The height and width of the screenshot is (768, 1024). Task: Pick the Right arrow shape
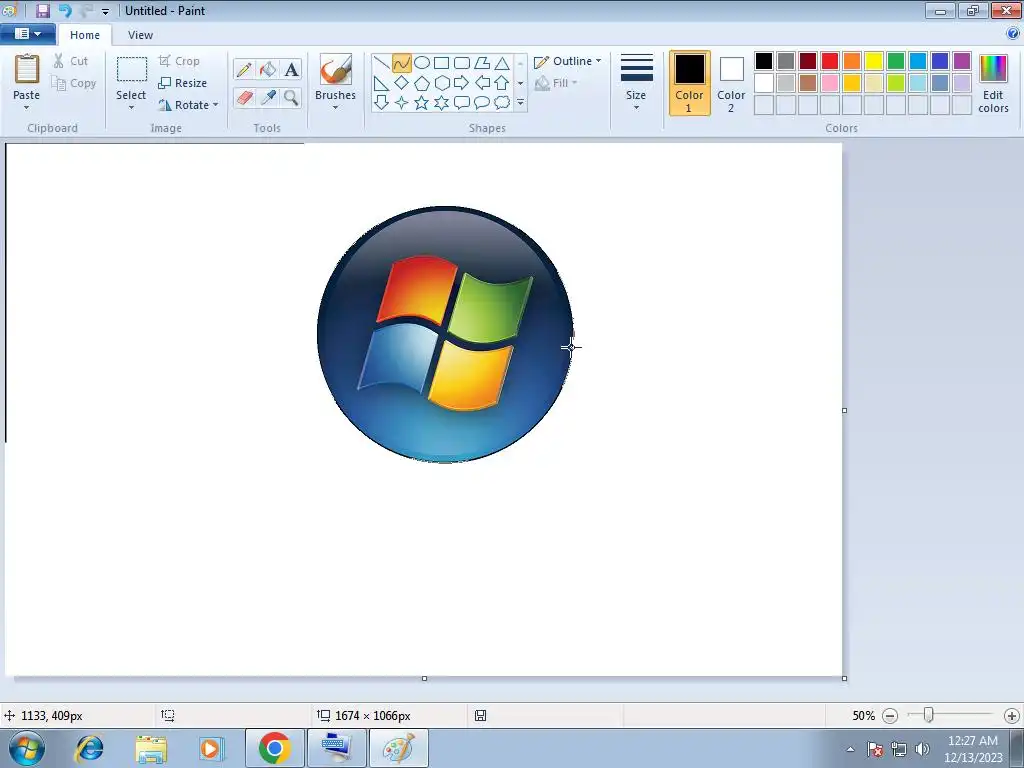coord(462,83)
